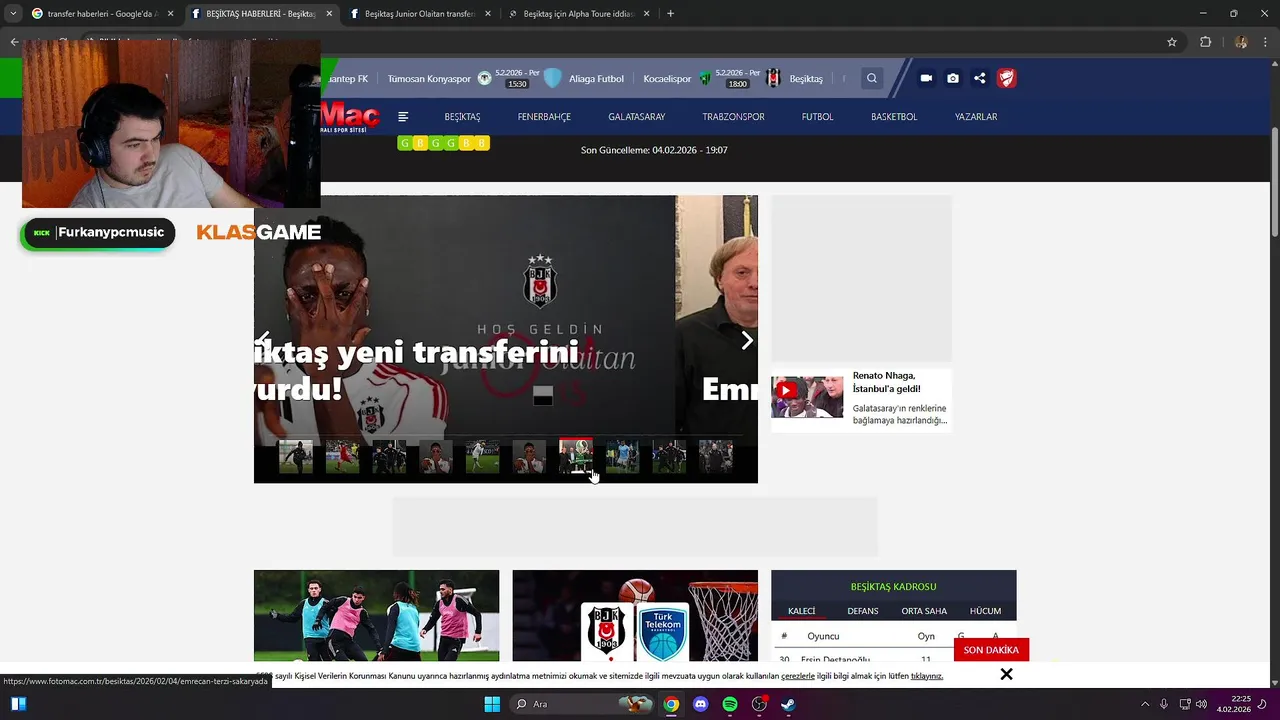Open the 'Renato Nhaga, İstanbul'a geldi!' headline
The height and width of the screenshot is (720, 1280).
click(x=886, y=382)
